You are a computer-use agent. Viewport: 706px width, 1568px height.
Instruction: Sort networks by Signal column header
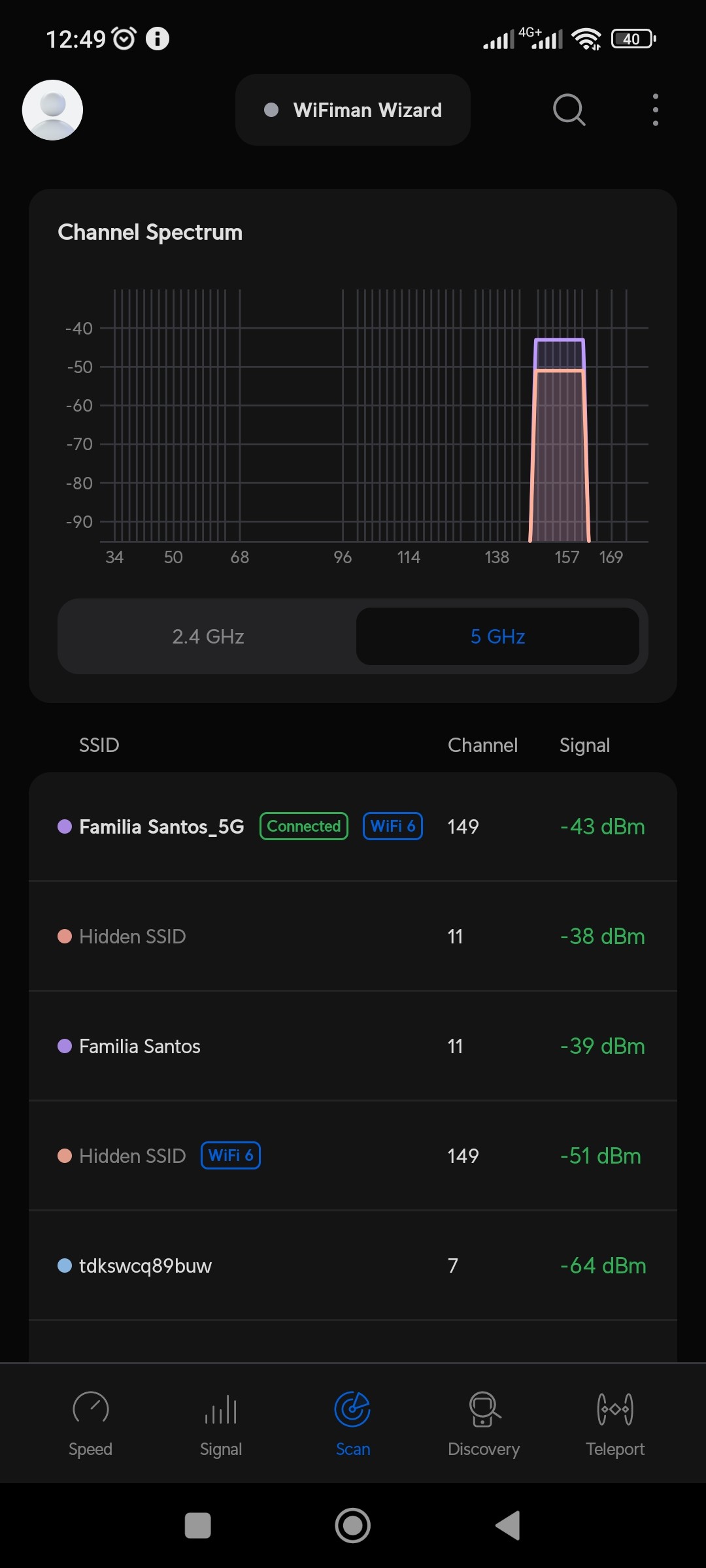[584, 745]
